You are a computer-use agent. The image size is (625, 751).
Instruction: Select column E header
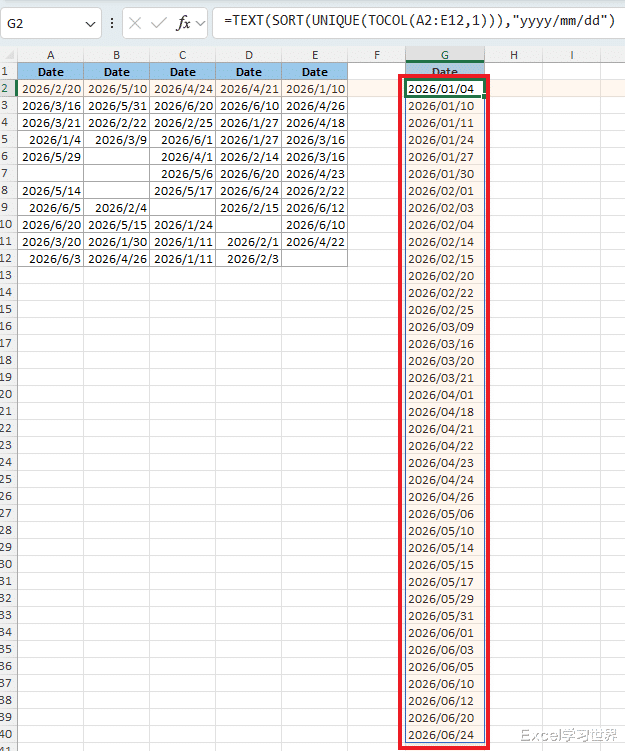[315, 55]
